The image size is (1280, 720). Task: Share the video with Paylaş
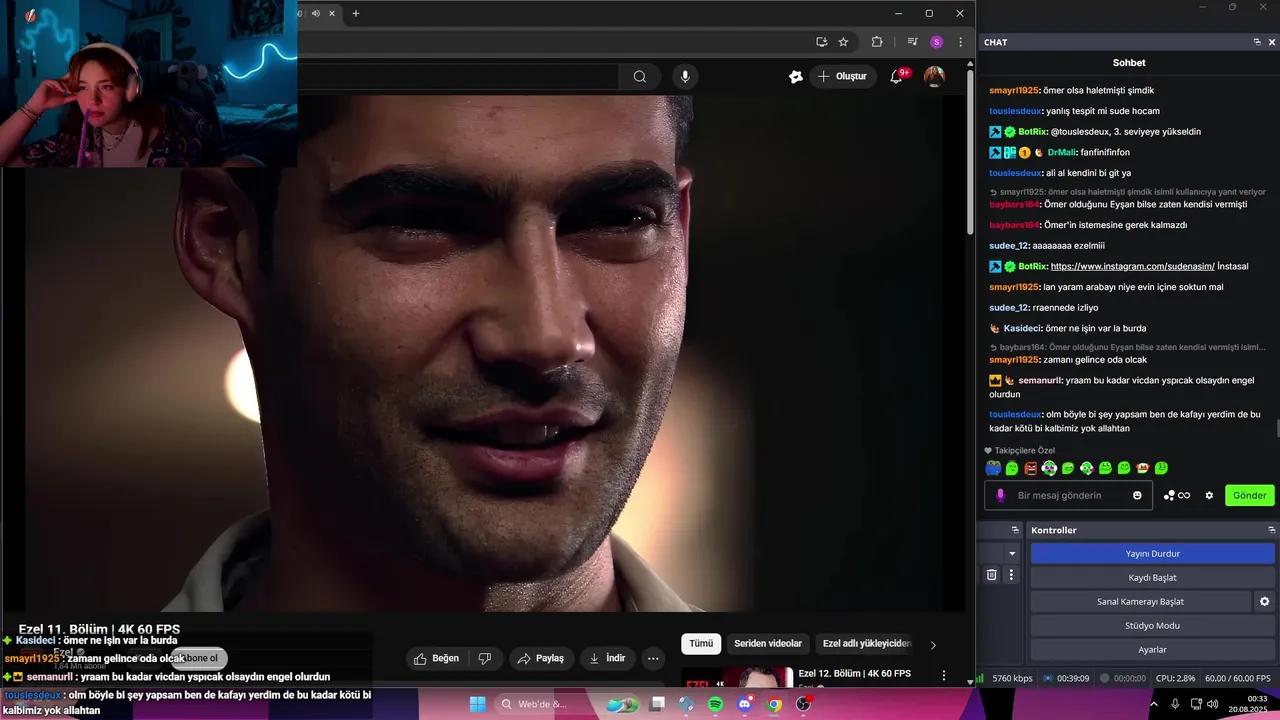pos(541,658)
